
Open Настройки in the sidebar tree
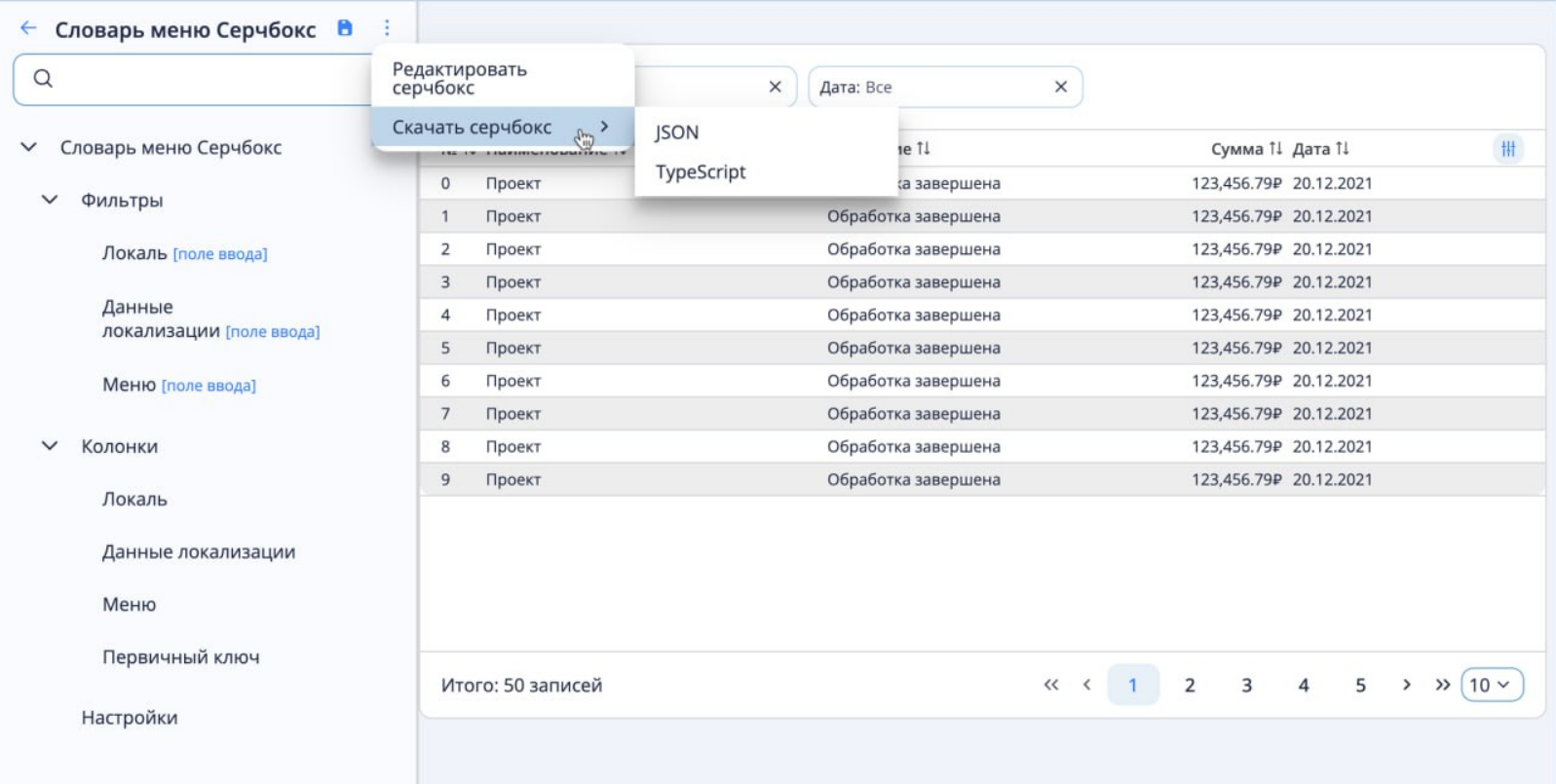130,718
